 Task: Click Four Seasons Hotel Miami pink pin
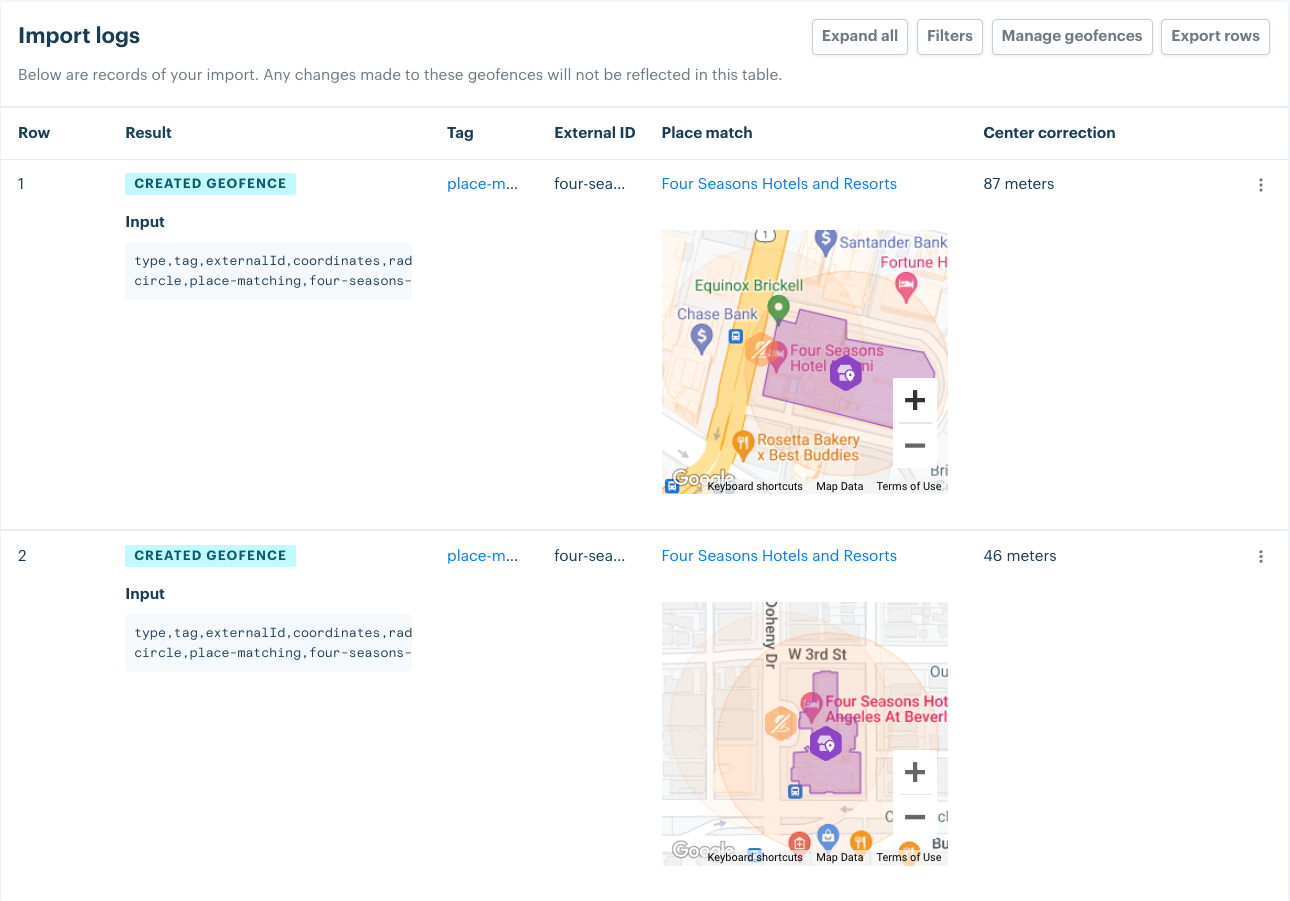776,355
